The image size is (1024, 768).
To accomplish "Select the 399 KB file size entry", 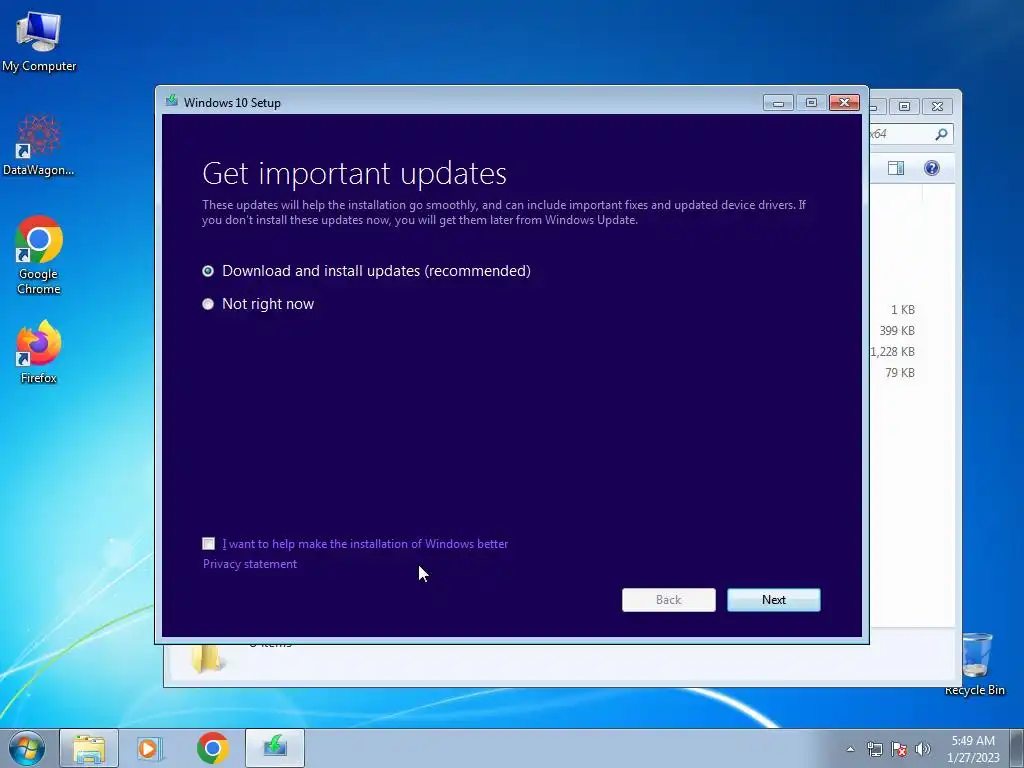I will (x=897, y=330).
